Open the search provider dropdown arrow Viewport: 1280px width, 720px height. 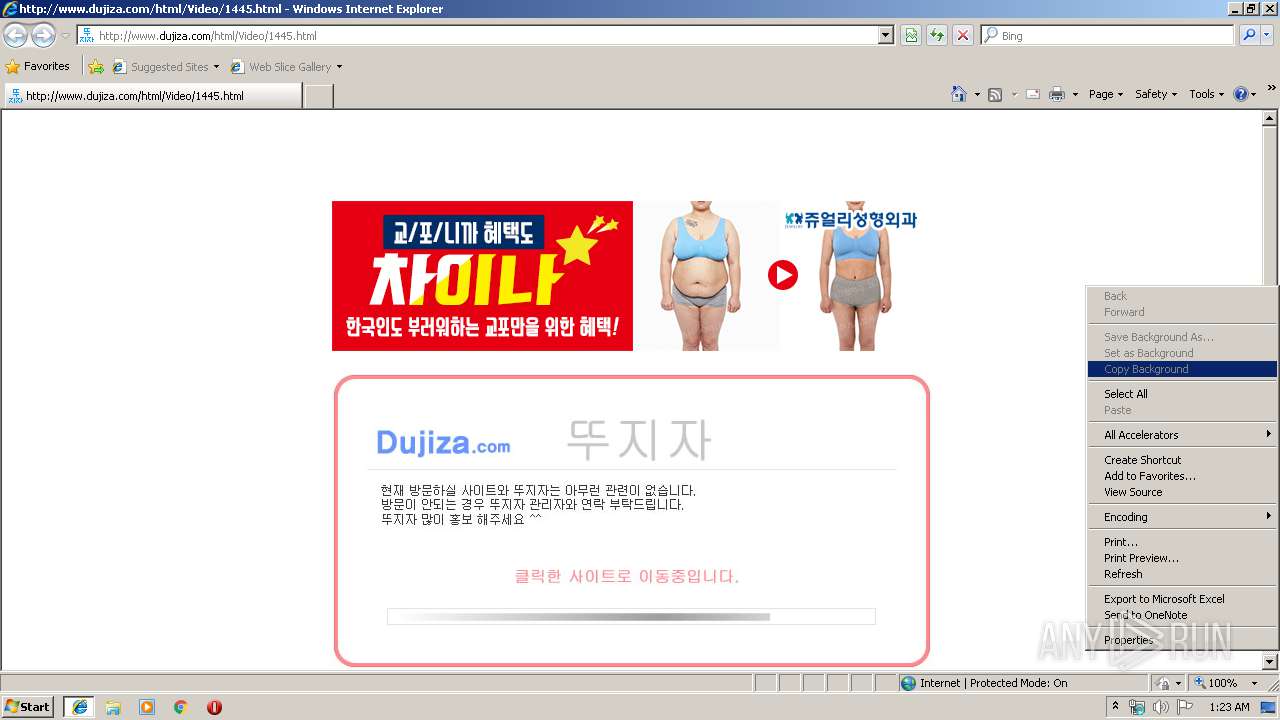click(1268, 36)
